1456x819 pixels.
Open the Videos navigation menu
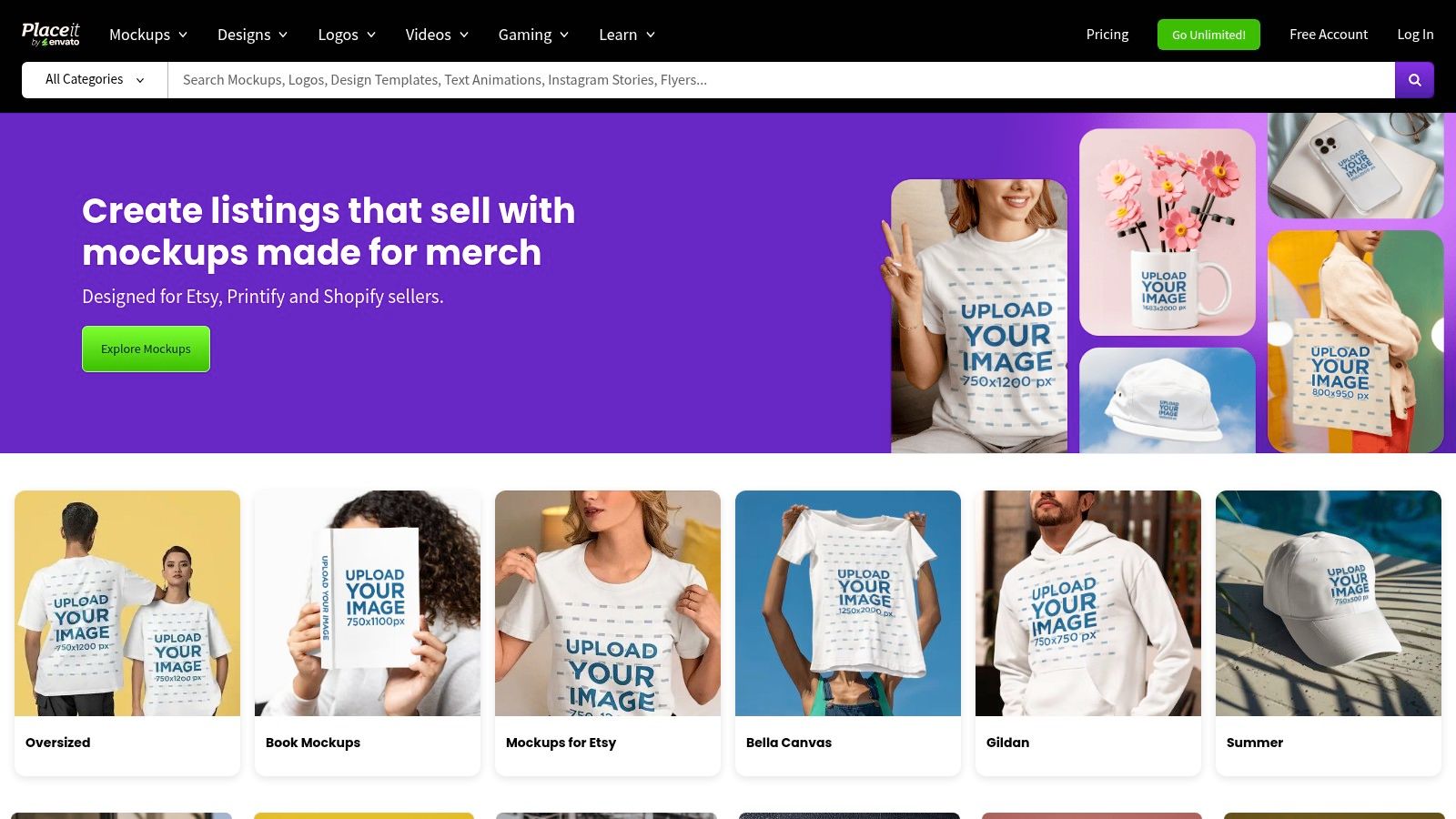[437, 35]
